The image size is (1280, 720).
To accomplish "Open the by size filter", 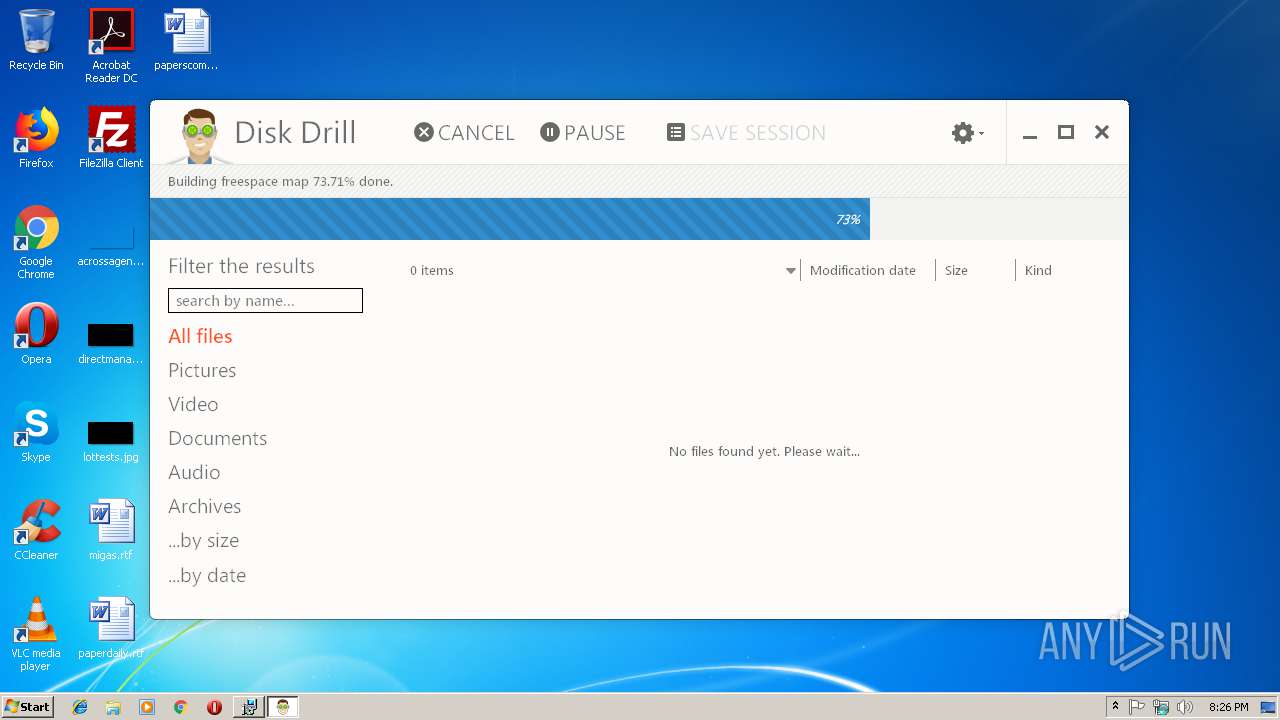I will 203,540.
